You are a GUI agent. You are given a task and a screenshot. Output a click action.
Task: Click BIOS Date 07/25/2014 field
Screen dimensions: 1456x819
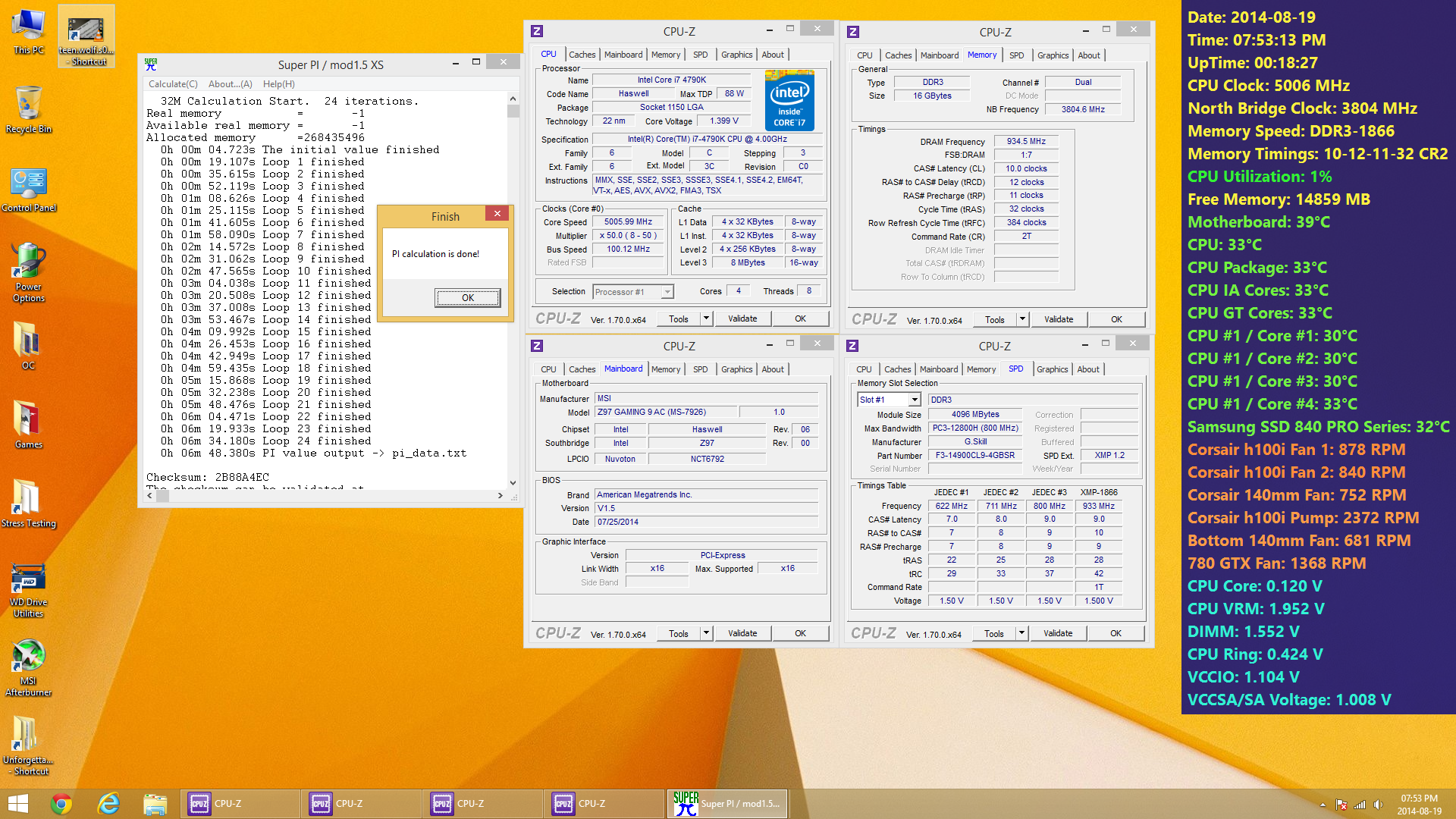(706, 522)
